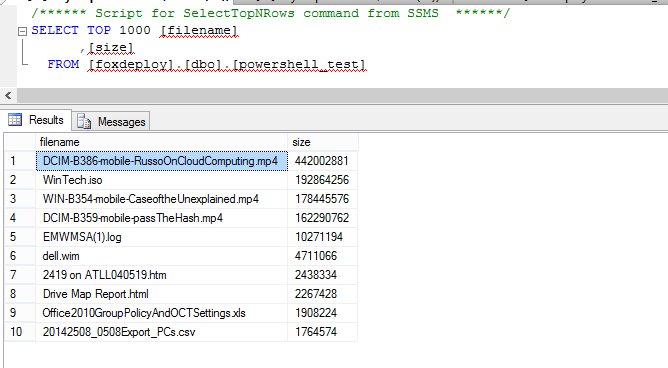The image size is (668, 368).
Task: Select cell WIN-B354-mobile-CaseoftheUnexplained.mp4
Action: coord(161,199)
